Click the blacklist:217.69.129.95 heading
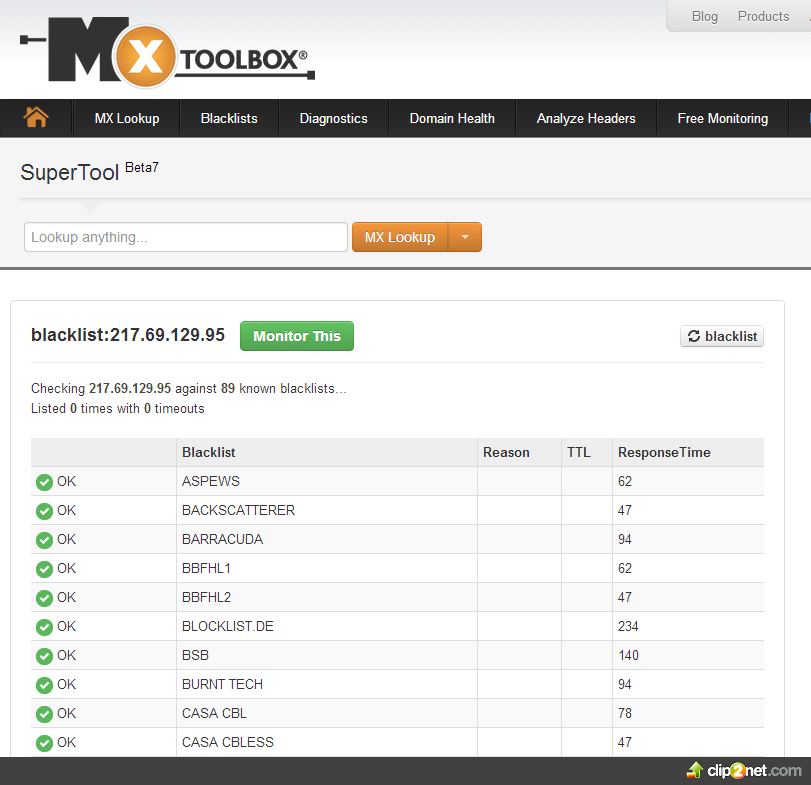The height and width of the screenshot is (785, 811). click(128, 335)
